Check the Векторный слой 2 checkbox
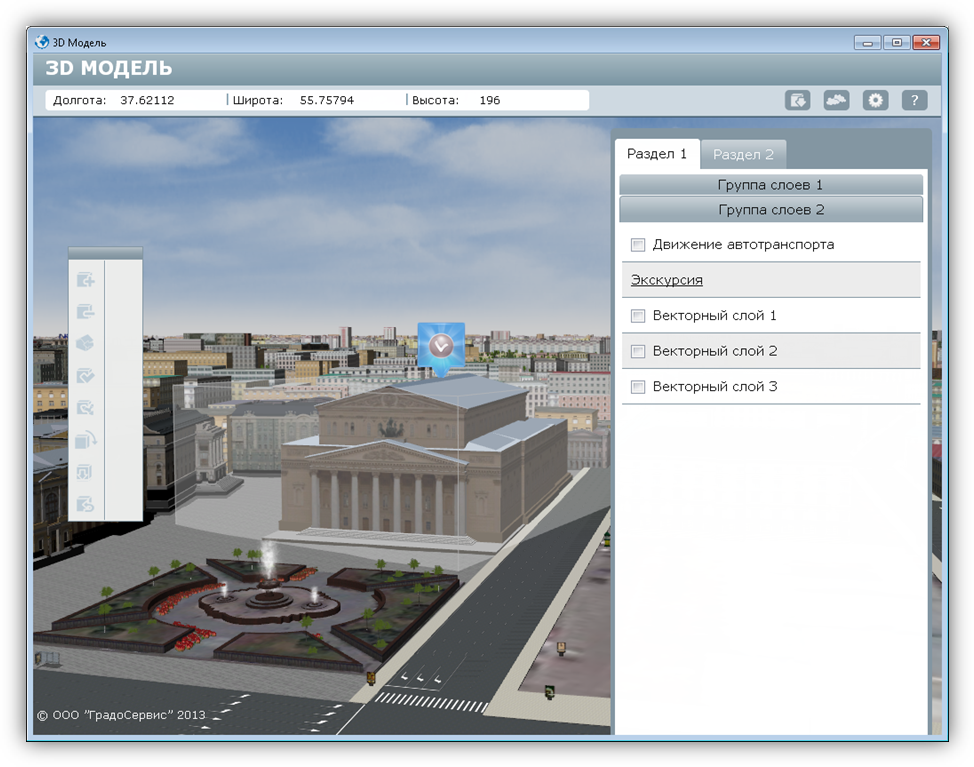The width and height of the screenshot is (974, 767). coord(638,352)
